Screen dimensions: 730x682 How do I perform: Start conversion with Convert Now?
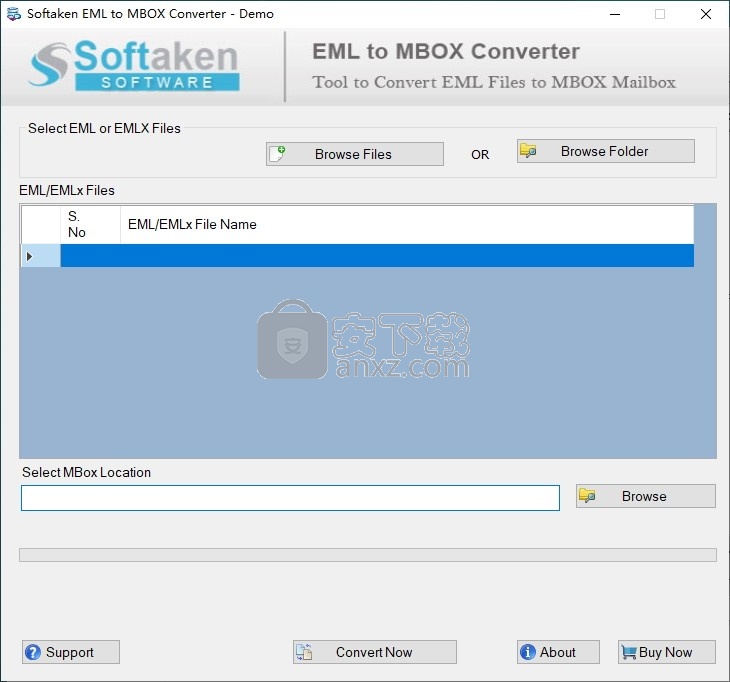click(x=375, y=652)
